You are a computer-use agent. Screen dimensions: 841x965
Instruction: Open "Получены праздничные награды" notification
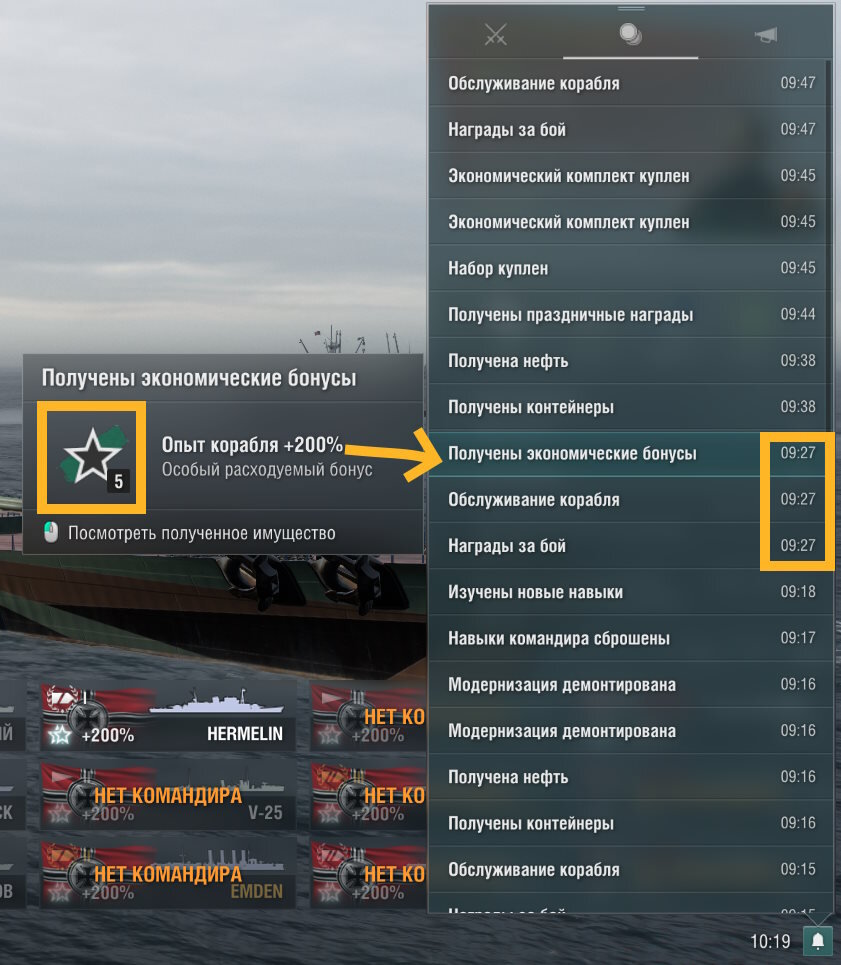point(630,314)
